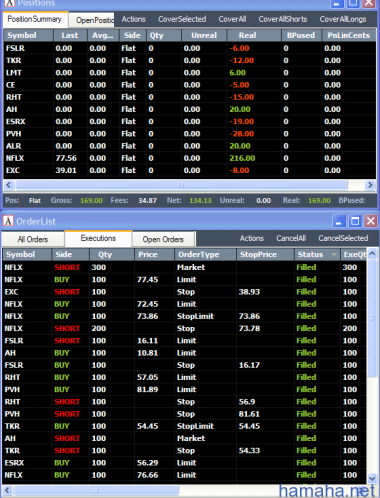This screenshot has height=498, width=380.
Task: Click right arrow of positions horizontal scrollbar
Action: [369, 185]
